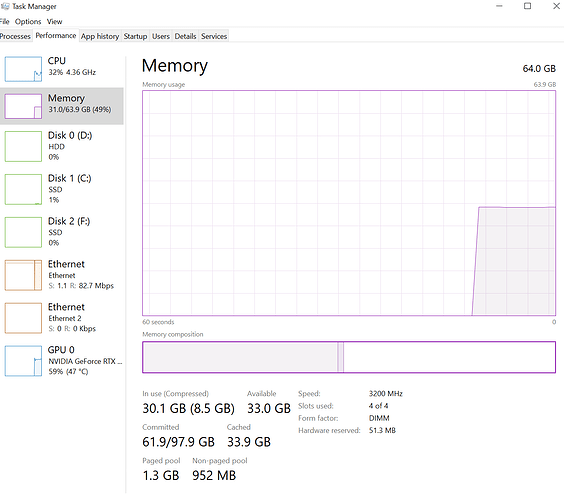Screen dimensions: 564x500
Task: Open the View menu
Action: coord(54,22)
